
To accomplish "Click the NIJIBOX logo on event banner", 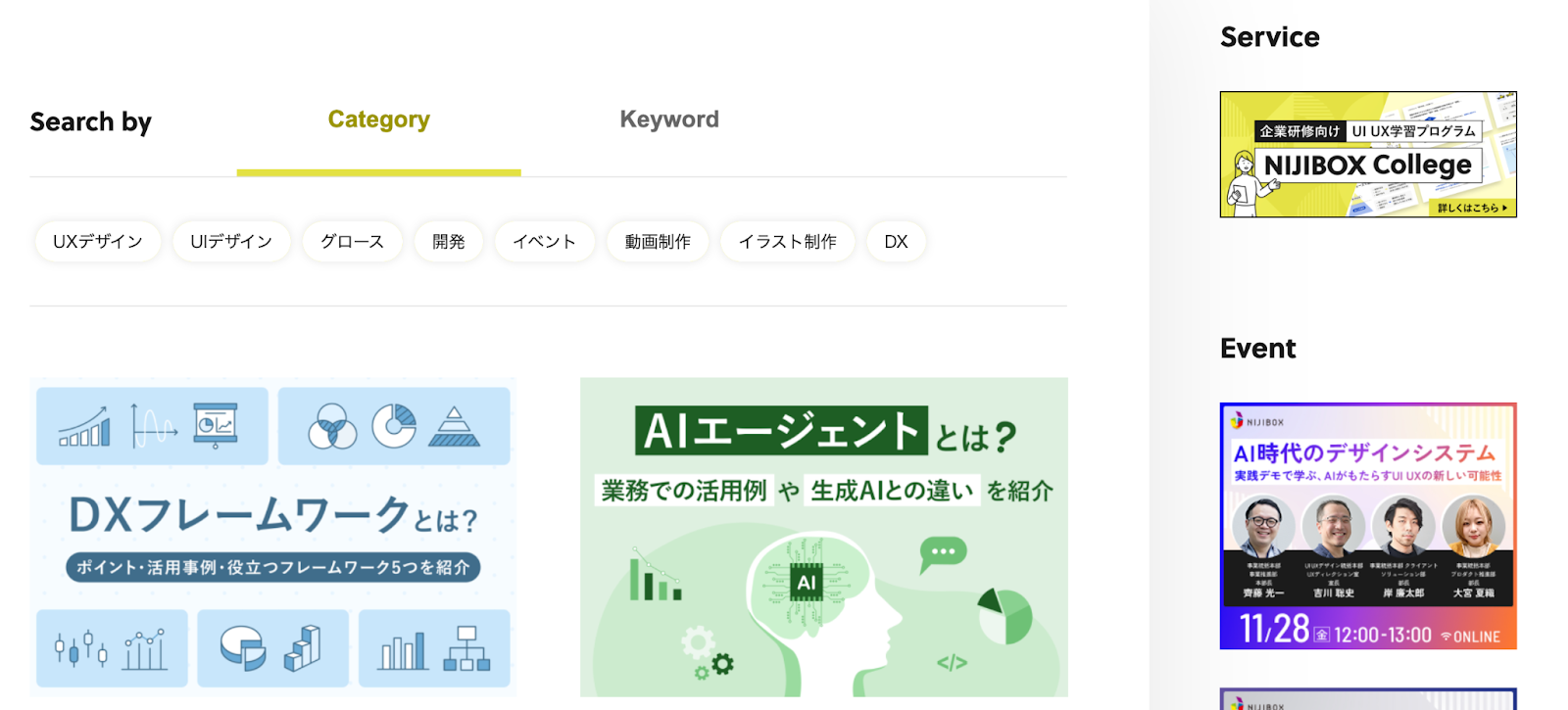I will pyautogui.click(x=1257, y=421).
